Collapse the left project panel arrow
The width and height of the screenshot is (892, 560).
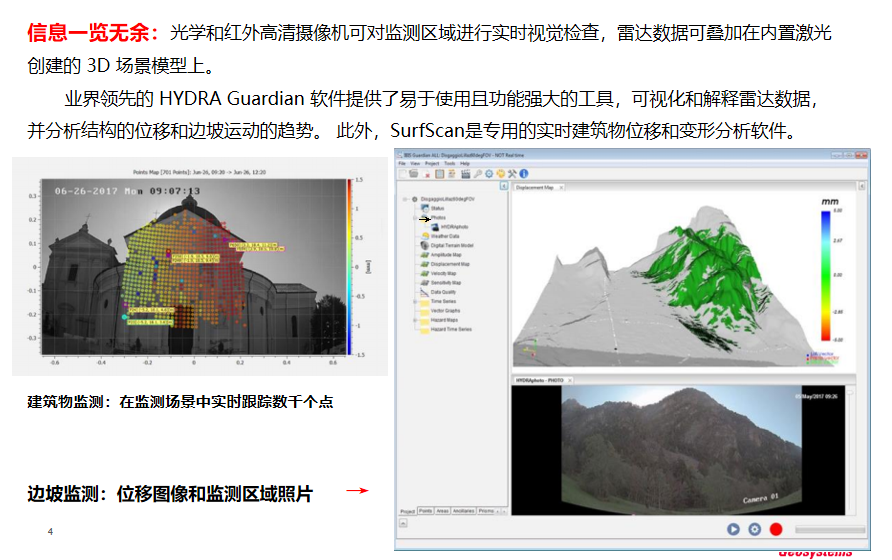(x=502, y=187)
